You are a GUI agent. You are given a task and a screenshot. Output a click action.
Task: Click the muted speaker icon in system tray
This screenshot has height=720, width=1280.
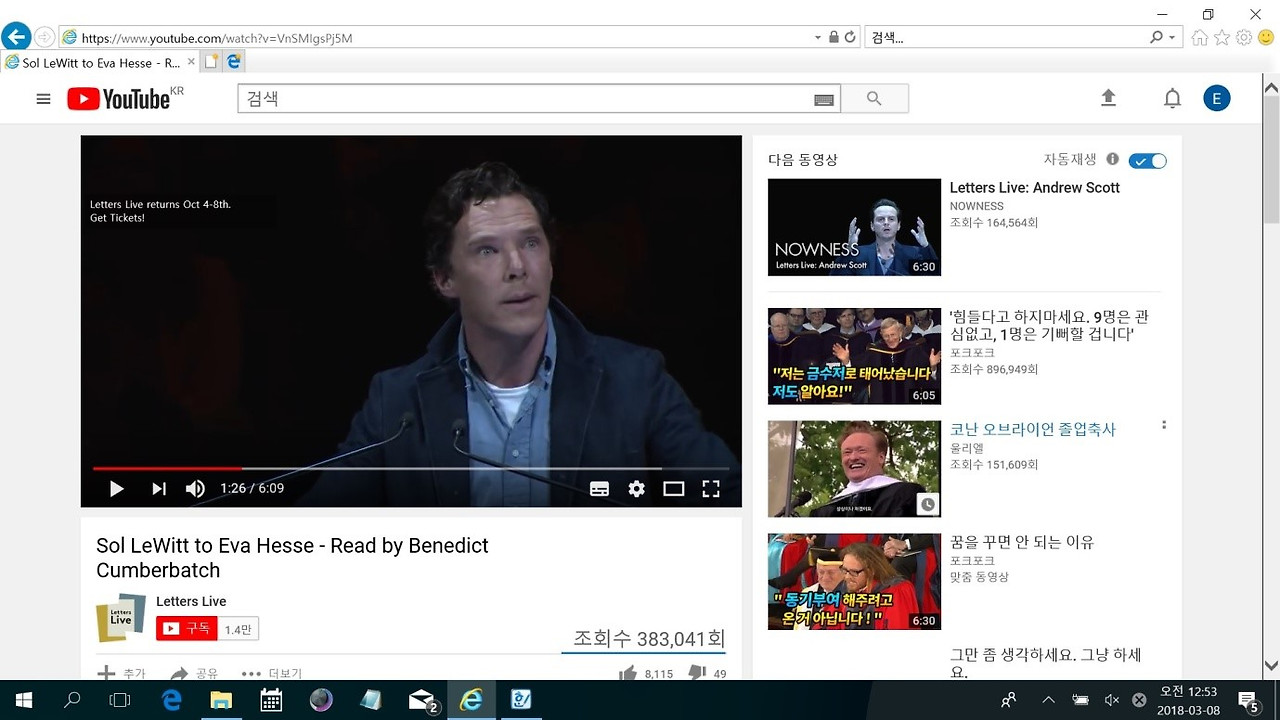pyautogui.click(x=1111, y=700)
